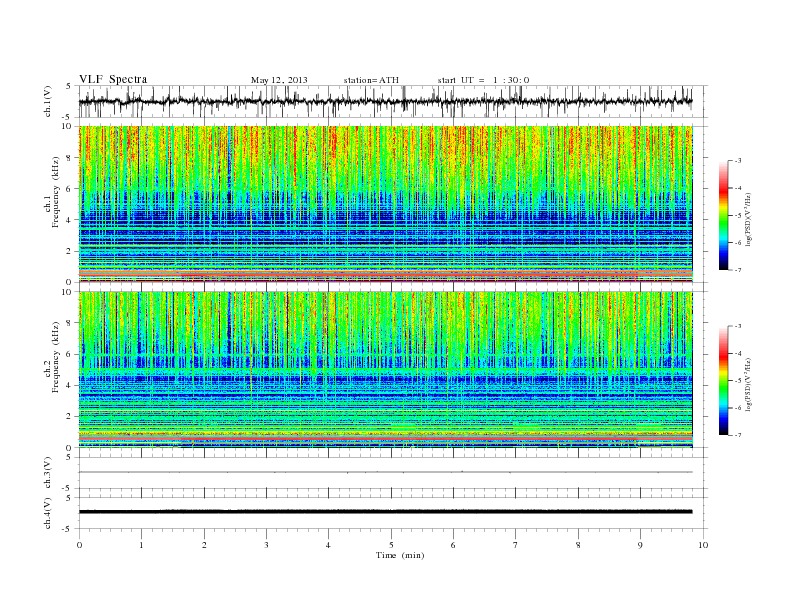The width and height of the screenshot is (792, 612).
Task: Click upper colorbar "log(PSD)(V²/Hz)" label
Action: [x=748, y=220]
